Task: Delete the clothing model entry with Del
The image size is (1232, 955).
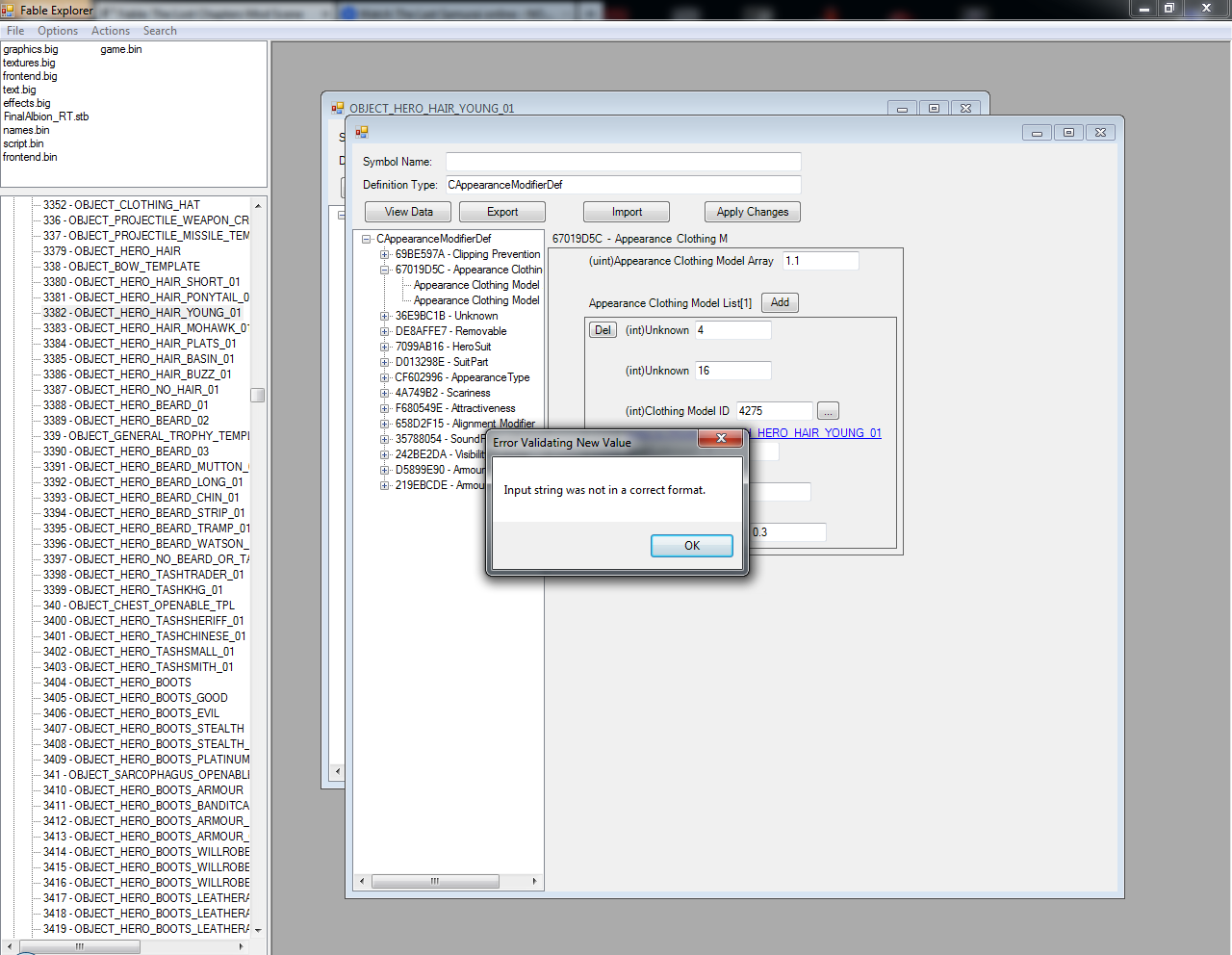Action: pos(603,330)
